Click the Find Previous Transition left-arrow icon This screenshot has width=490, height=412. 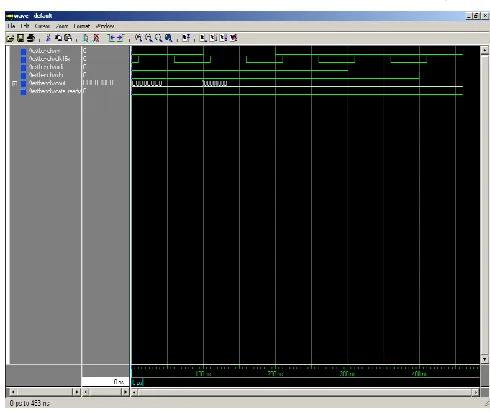click(x=111, y=38)
